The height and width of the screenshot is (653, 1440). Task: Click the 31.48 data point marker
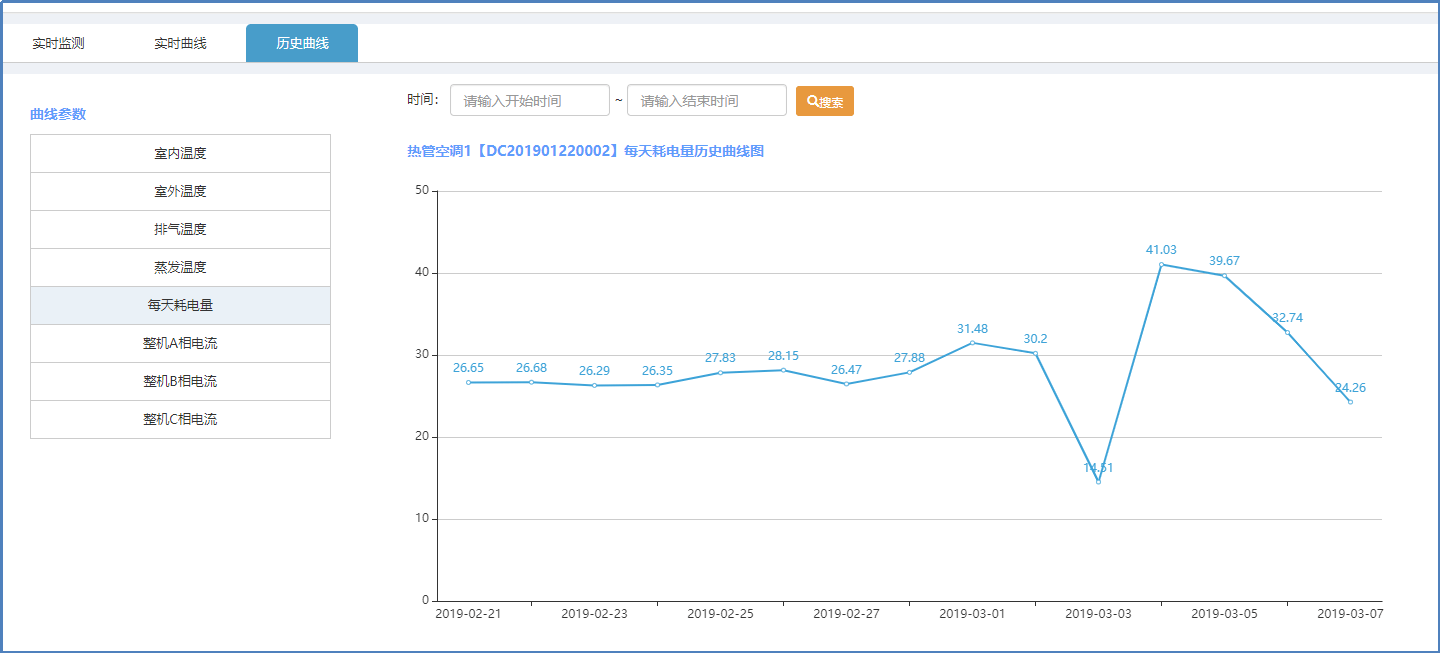pos(972,343)
